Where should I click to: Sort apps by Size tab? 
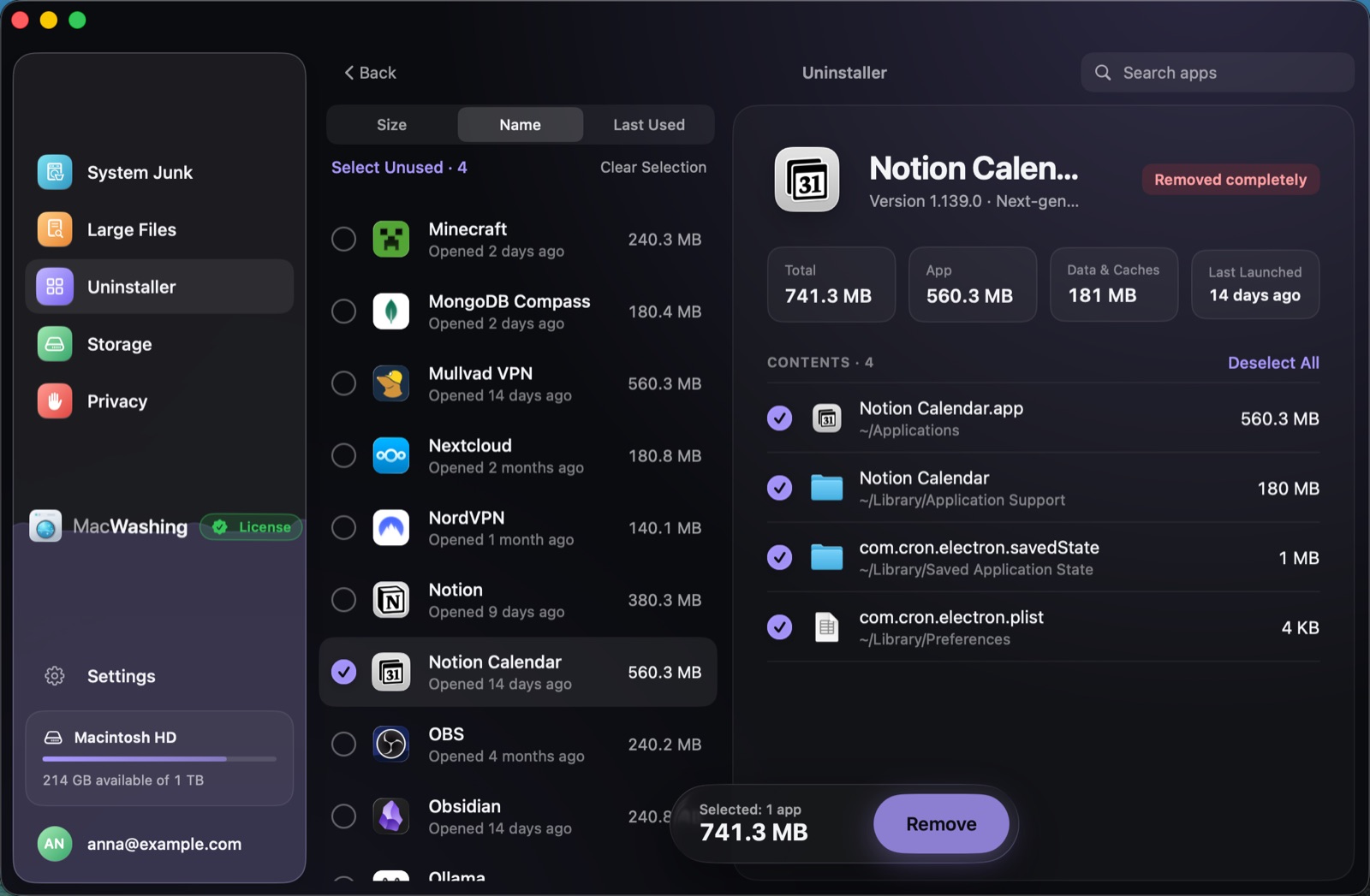click(x=391, y=125)
